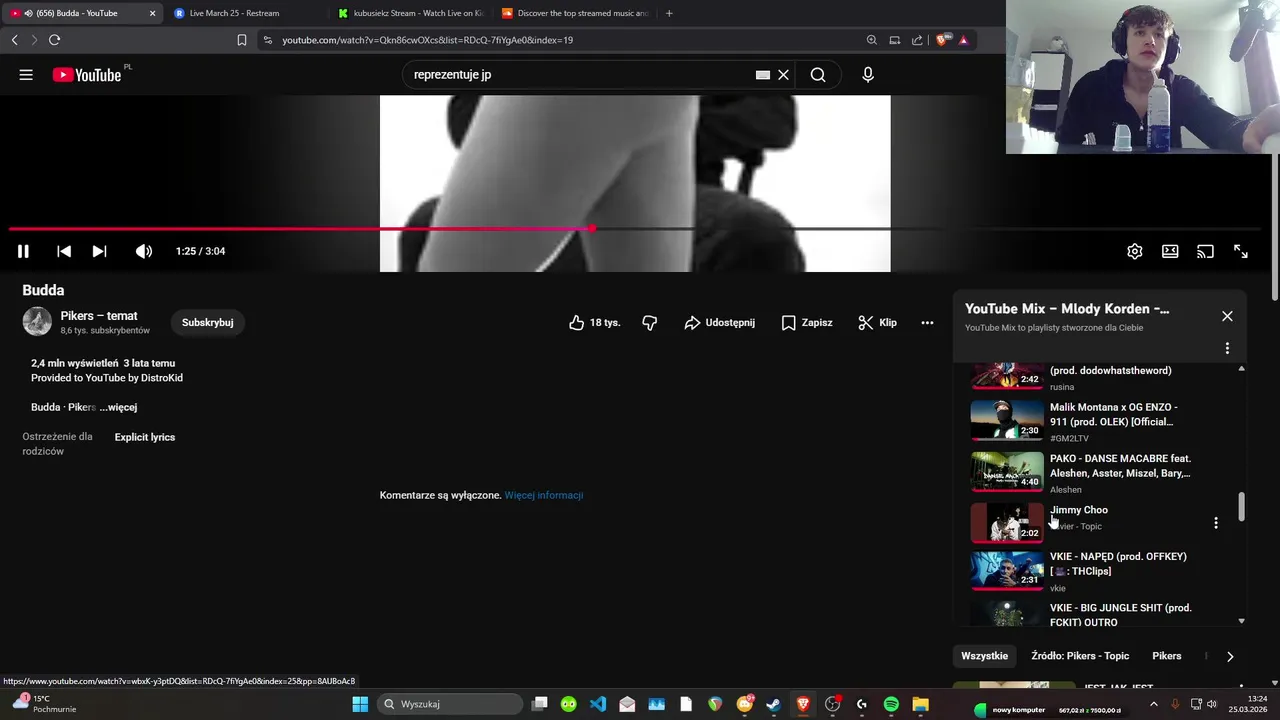Open the on-screen keyboard icon in search
Screen dimensions: 1280x720
(x=762, y=75)
